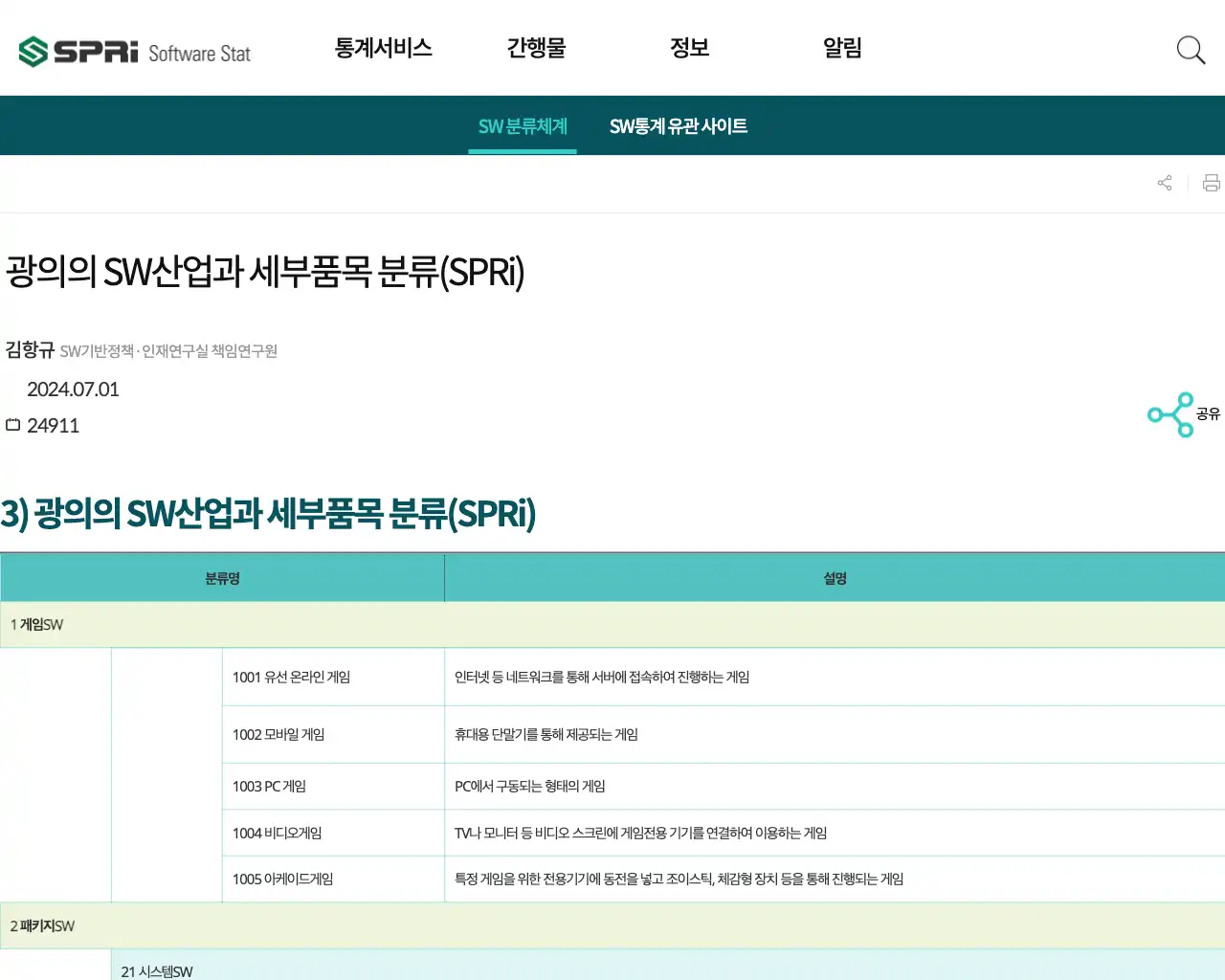Click the 1003 PC 게임 cell
This screenshot has height=980, width=1225.
[x=333, y=787]
